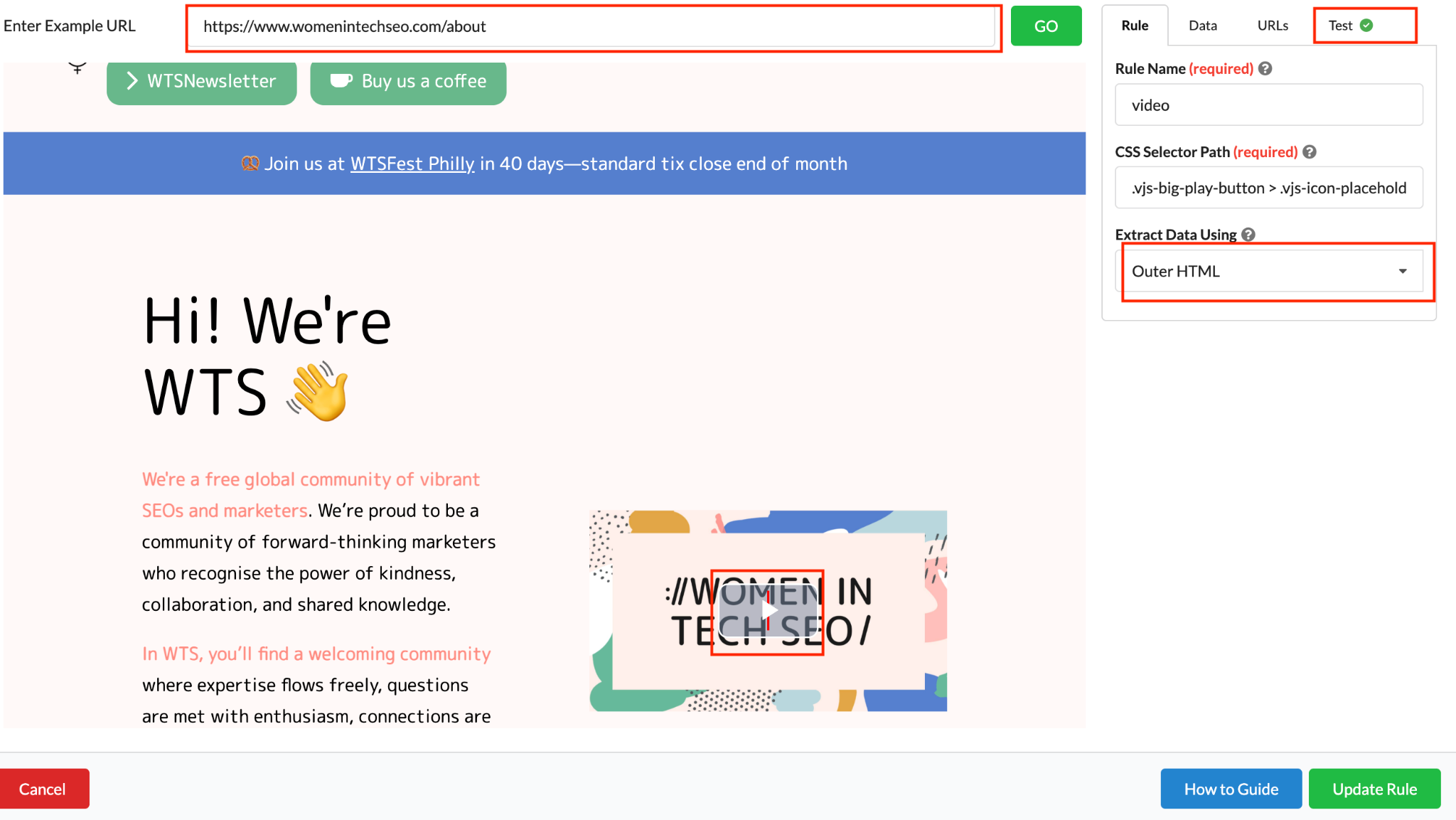Switch to the Rule tab
This screenshot has width=1456, height=820.
click(1135, 26)
